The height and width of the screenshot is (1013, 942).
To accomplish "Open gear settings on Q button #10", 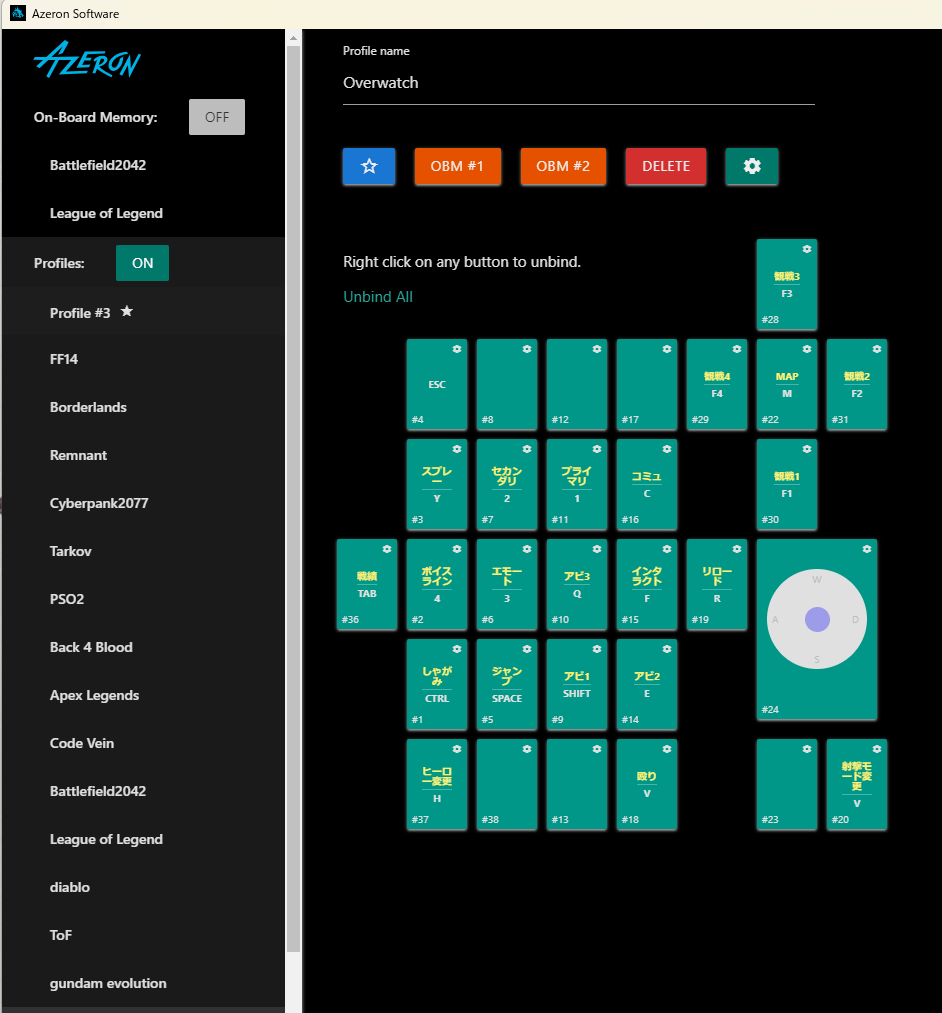I will pos(596,549).
